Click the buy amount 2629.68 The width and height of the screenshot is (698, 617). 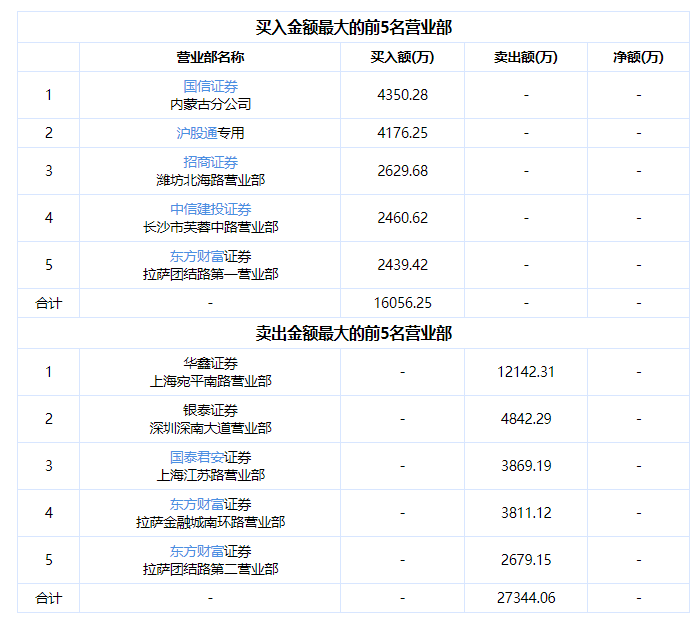coord(402,171)
